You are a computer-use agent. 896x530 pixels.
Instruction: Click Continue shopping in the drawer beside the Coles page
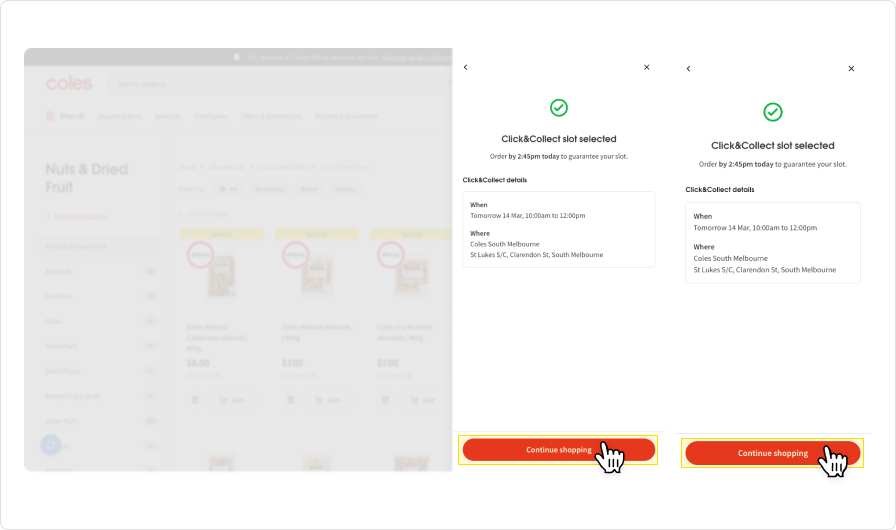click(x=559, y=450)
